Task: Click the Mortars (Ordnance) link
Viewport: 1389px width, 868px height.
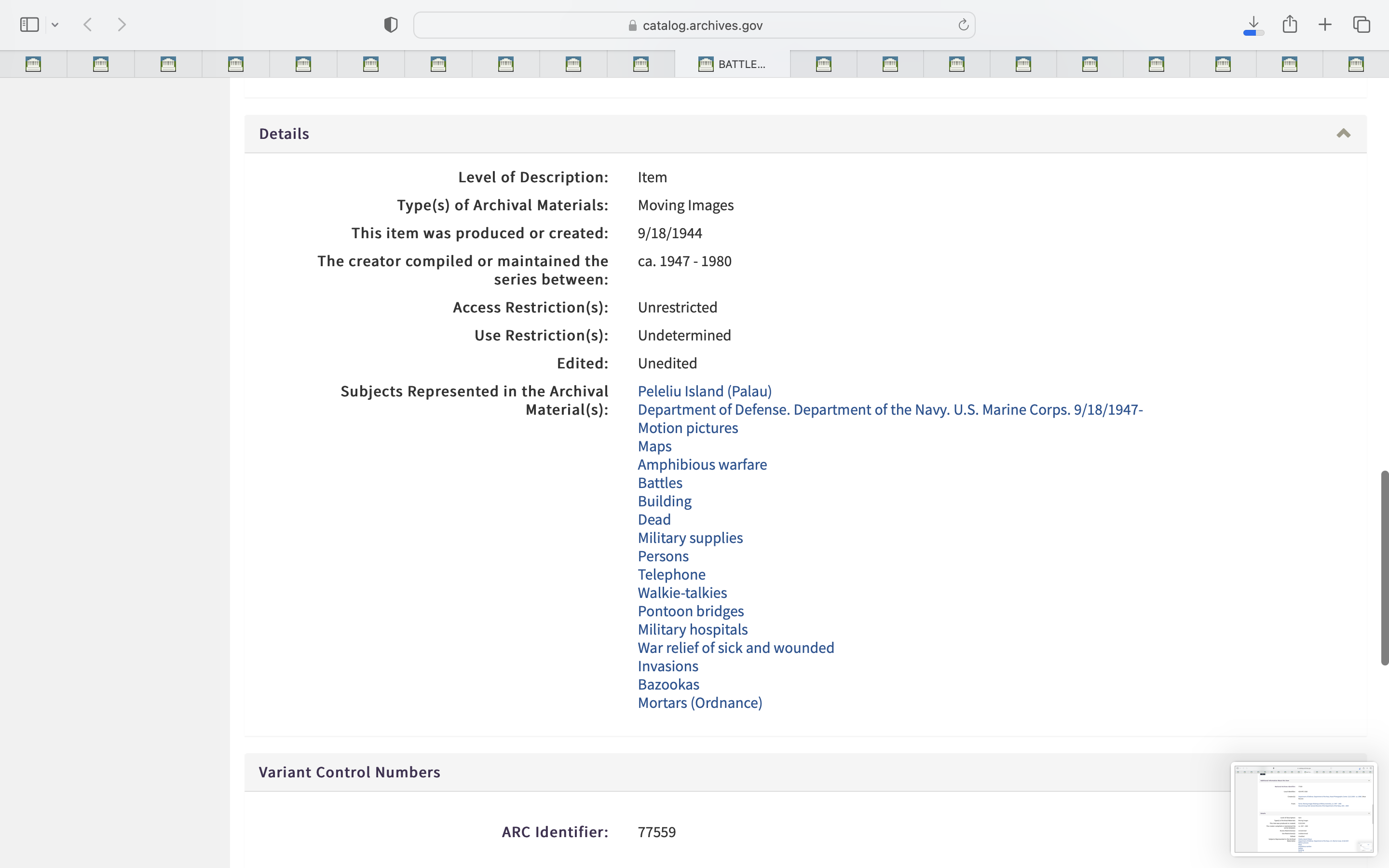Action: coord(700,703)
